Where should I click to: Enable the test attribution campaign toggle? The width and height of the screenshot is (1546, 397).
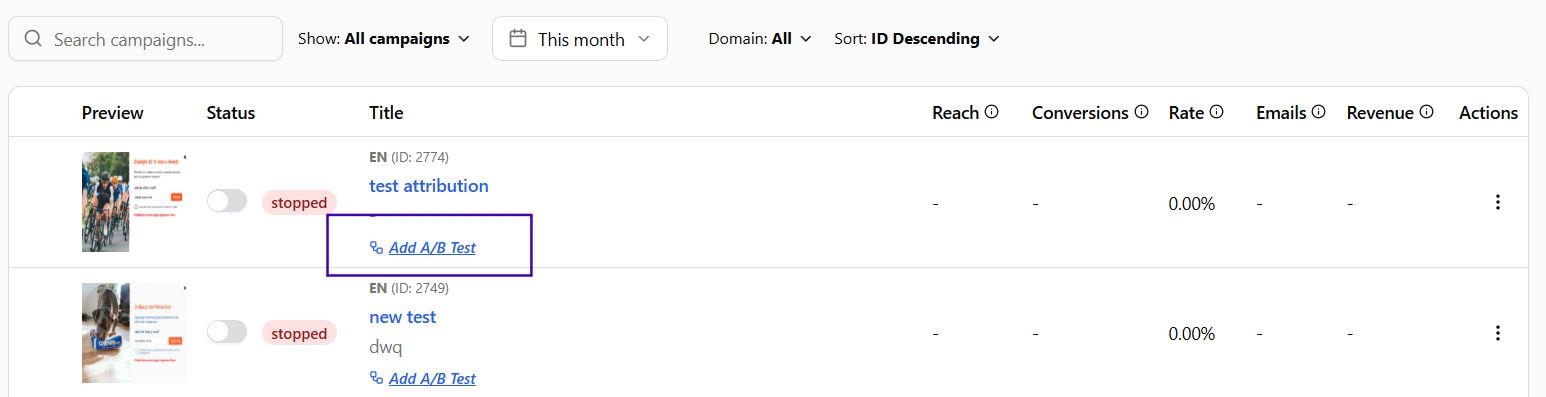pos(227,202)
